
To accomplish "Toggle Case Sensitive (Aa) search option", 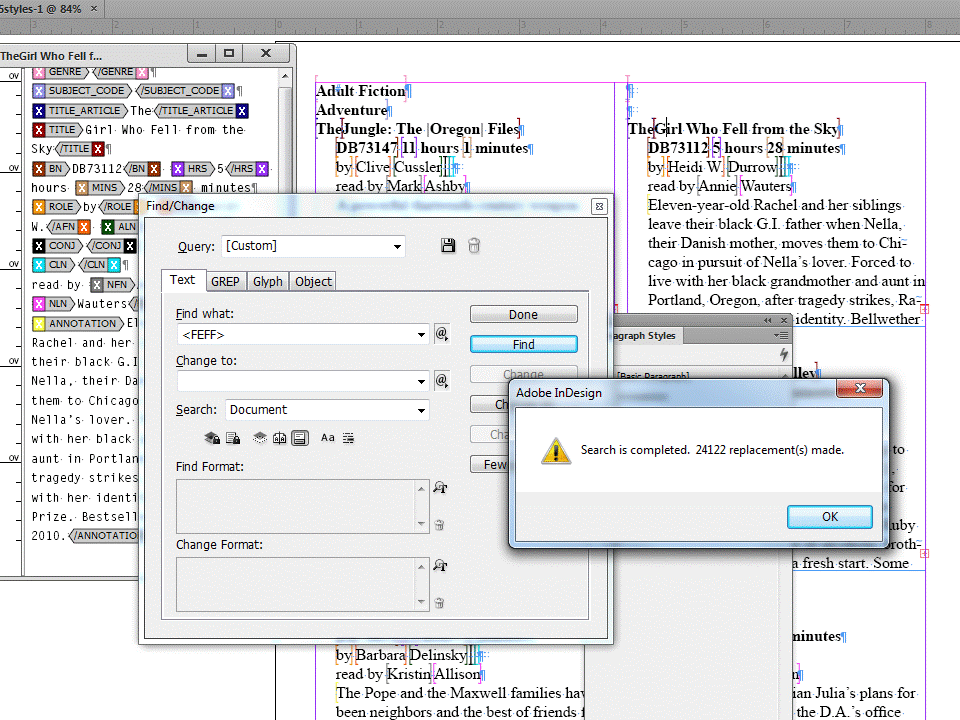I will point(328,438).
